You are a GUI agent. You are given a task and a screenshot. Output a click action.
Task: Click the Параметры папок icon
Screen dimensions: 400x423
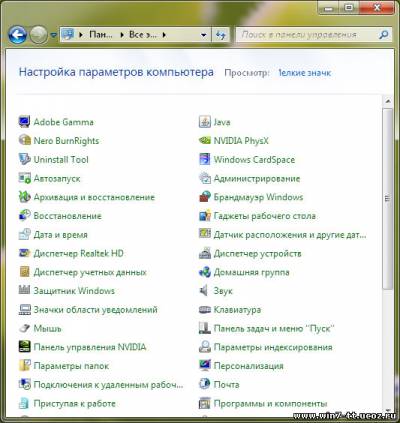[24, 366]
